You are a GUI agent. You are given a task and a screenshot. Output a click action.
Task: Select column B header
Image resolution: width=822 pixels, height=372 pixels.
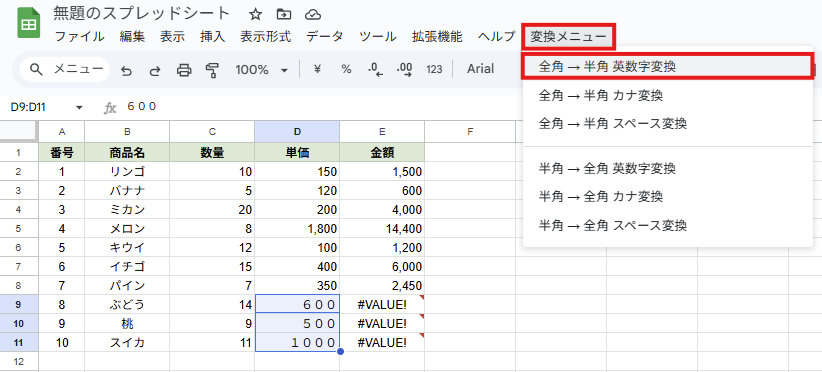pyautogui.click(x=127, y=131)
